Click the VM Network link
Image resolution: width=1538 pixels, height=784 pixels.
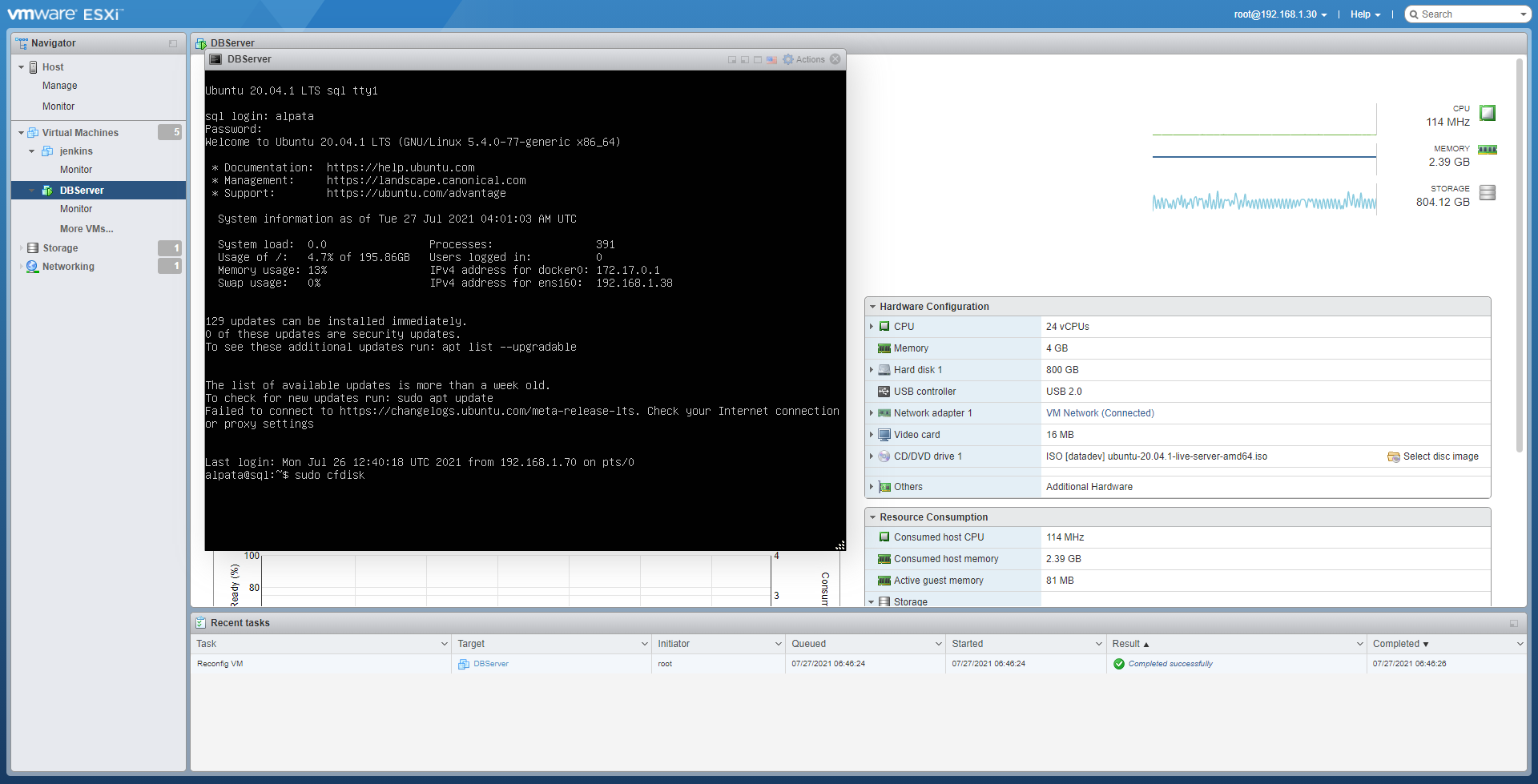1072,413
